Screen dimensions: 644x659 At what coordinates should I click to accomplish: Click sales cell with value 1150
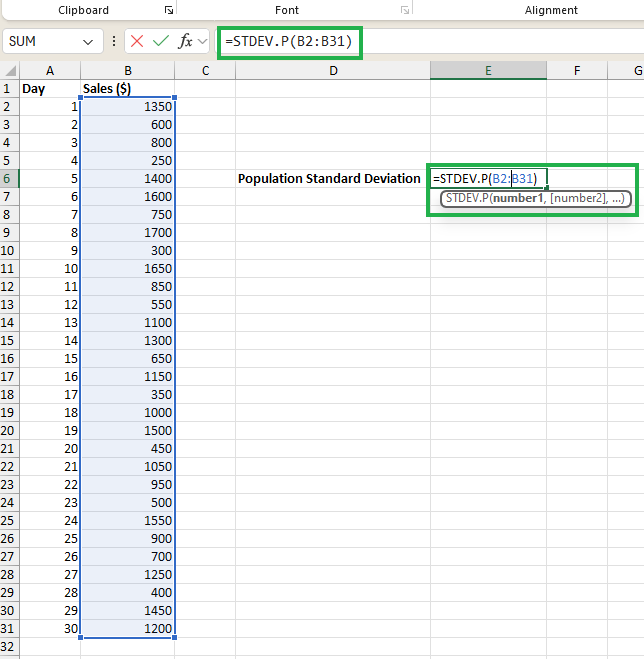pyautogui.click(x=128, y=377)
